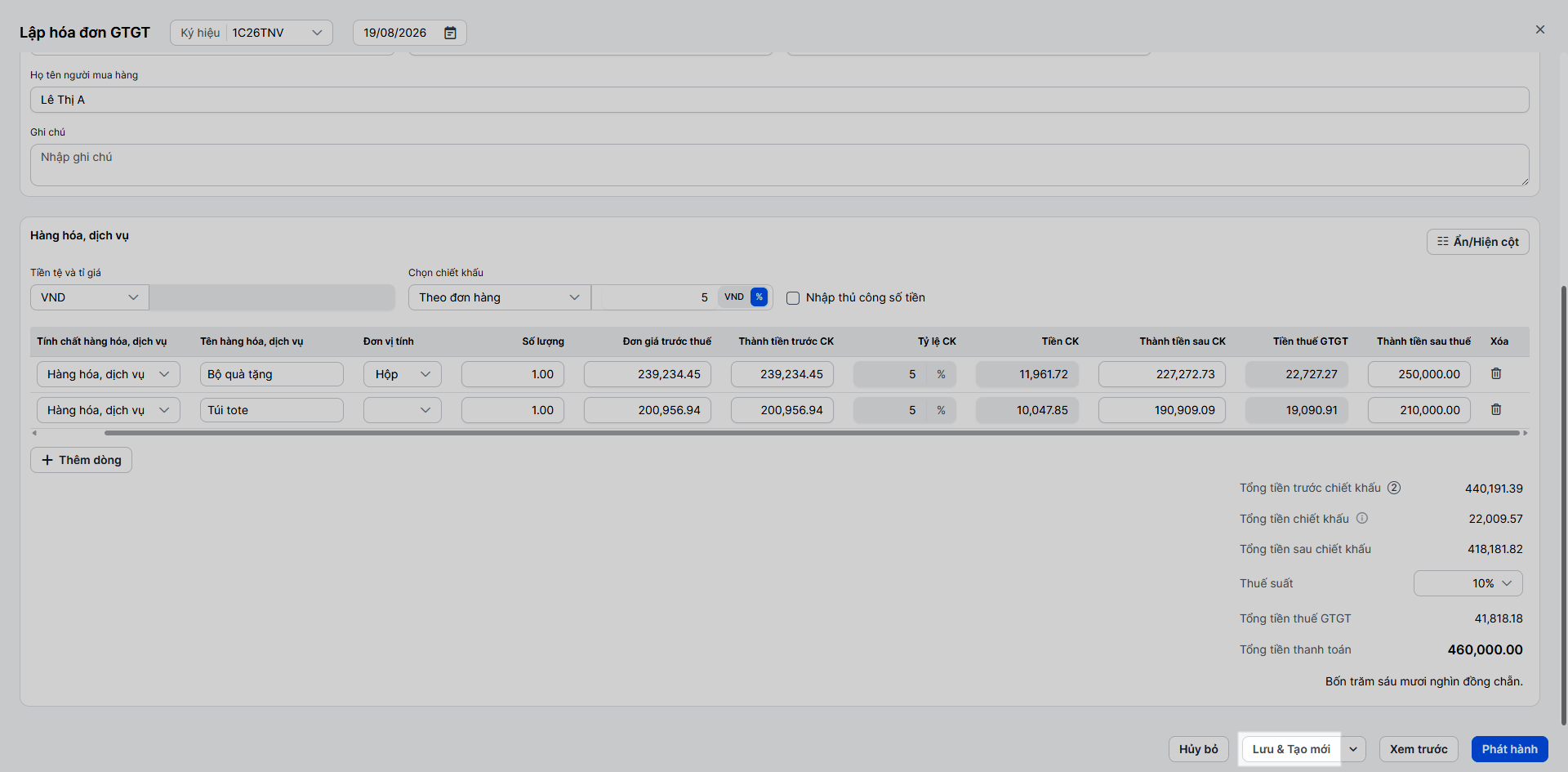Click the Hủy bỏ button
This screenshot has width=1568, height=772.
[1199, 749]
